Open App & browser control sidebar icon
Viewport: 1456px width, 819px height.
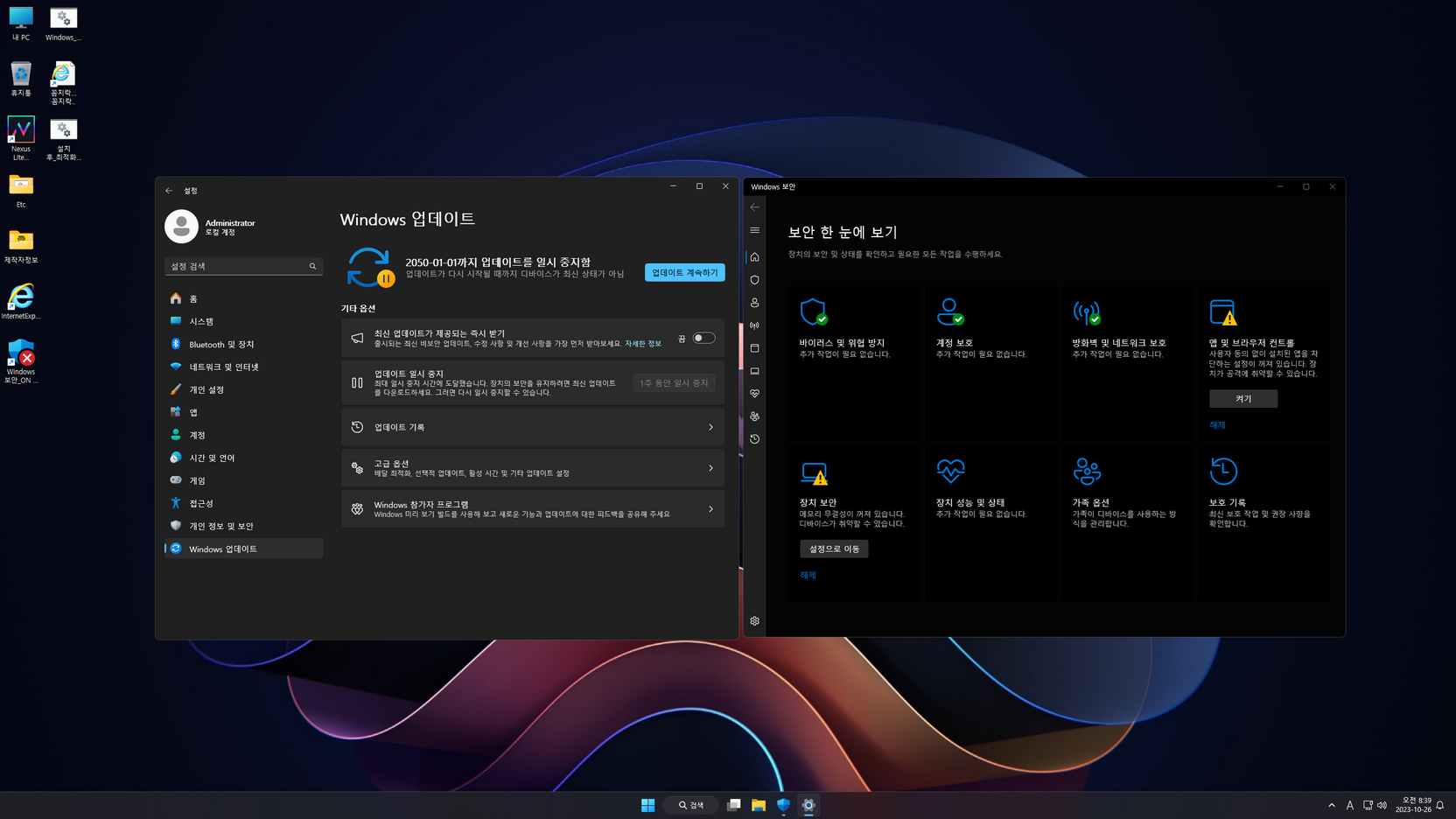754,348
